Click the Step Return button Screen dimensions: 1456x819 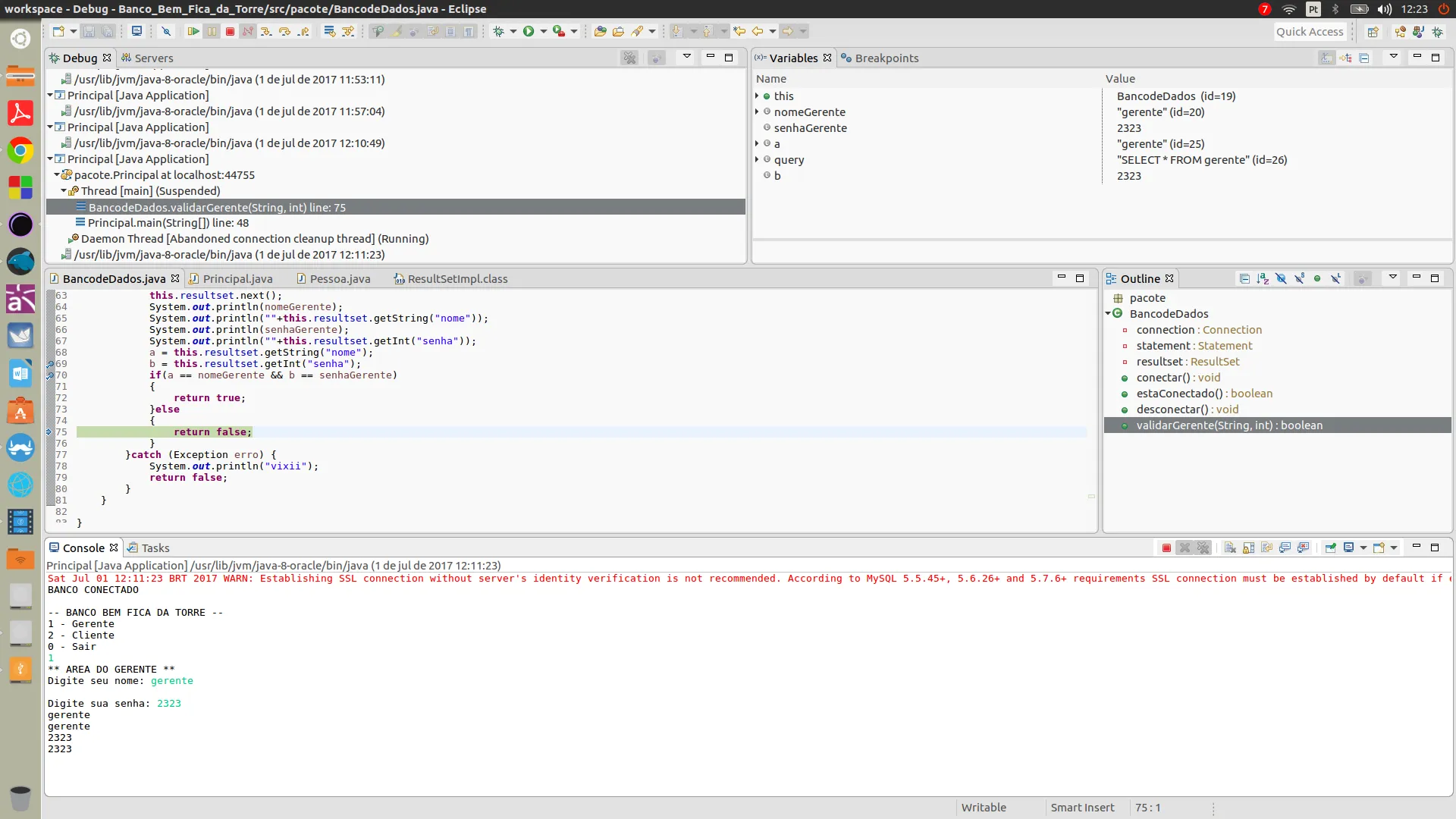click(303, 31)
